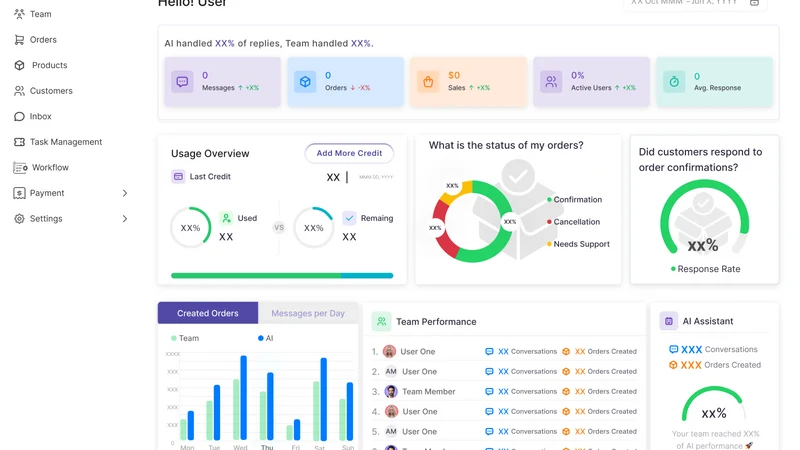
Task: Click row 1 Orders Created cube icon
Action: pos(566,352)
